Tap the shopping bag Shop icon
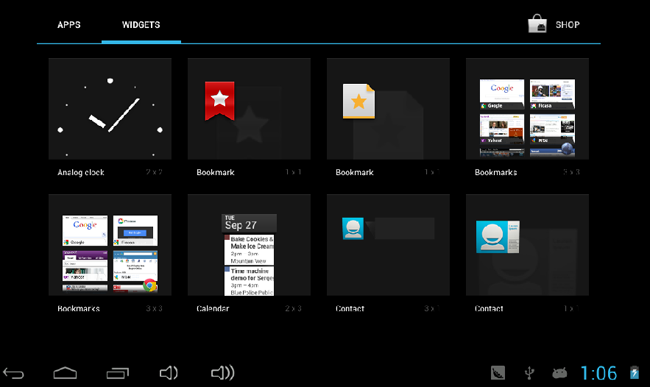 click(x=537, y=24)
